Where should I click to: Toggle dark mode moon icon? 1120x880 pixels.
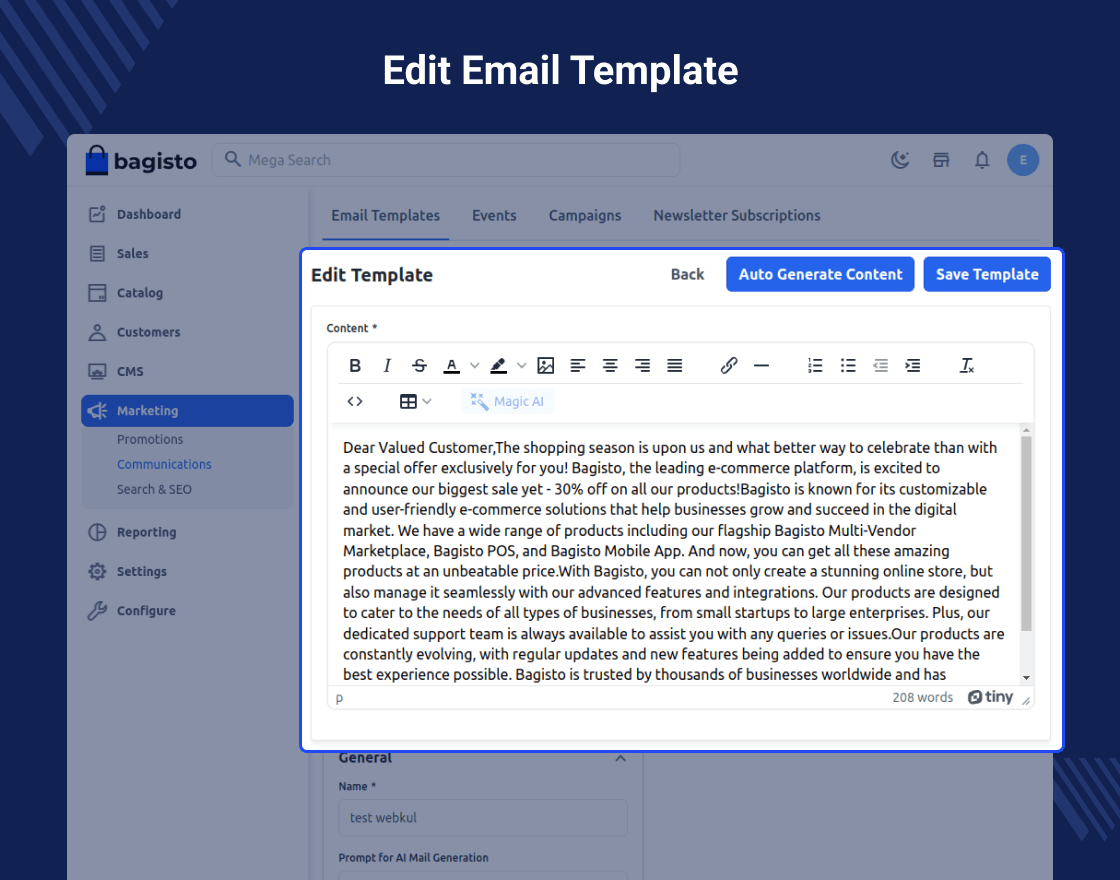point(900,160)
